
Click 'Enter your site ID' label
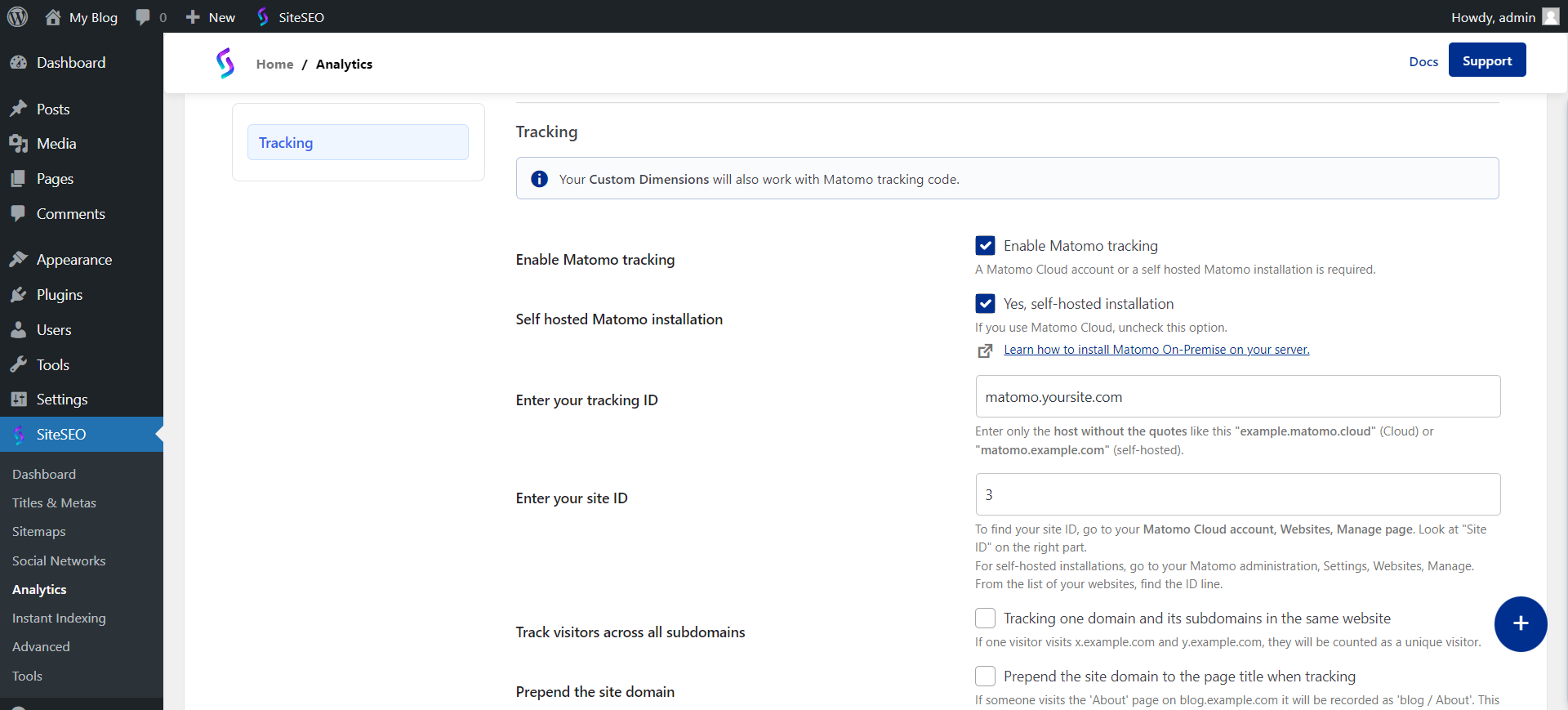click(572, 498)
